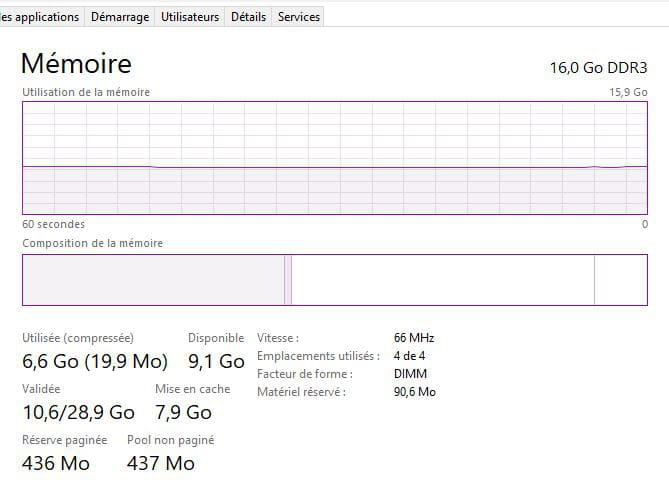Click the Validée 10,6/28,9 Go value
Screen dimensions: 669x488
pos(78,412)
